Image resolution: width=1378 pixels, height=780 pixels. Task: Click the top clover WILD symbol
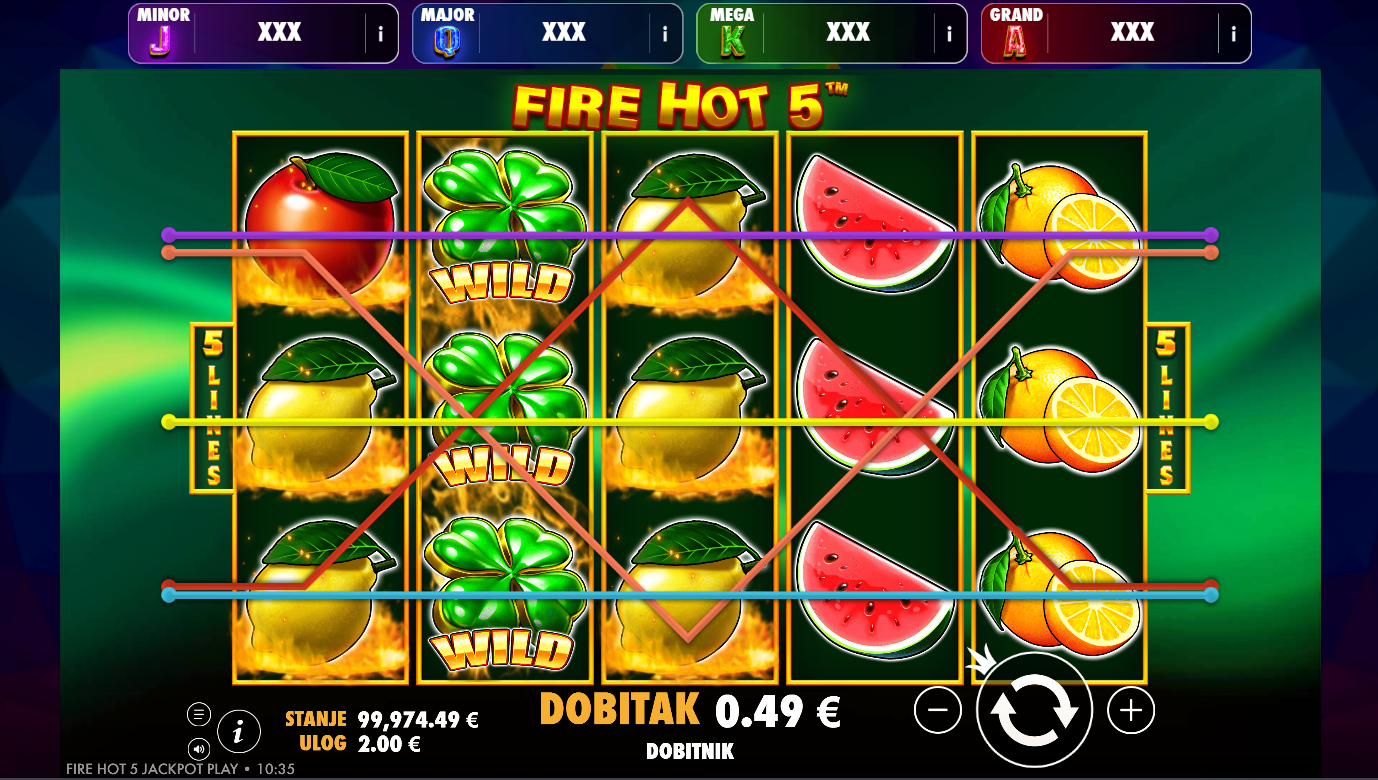[x=505, y=225]
